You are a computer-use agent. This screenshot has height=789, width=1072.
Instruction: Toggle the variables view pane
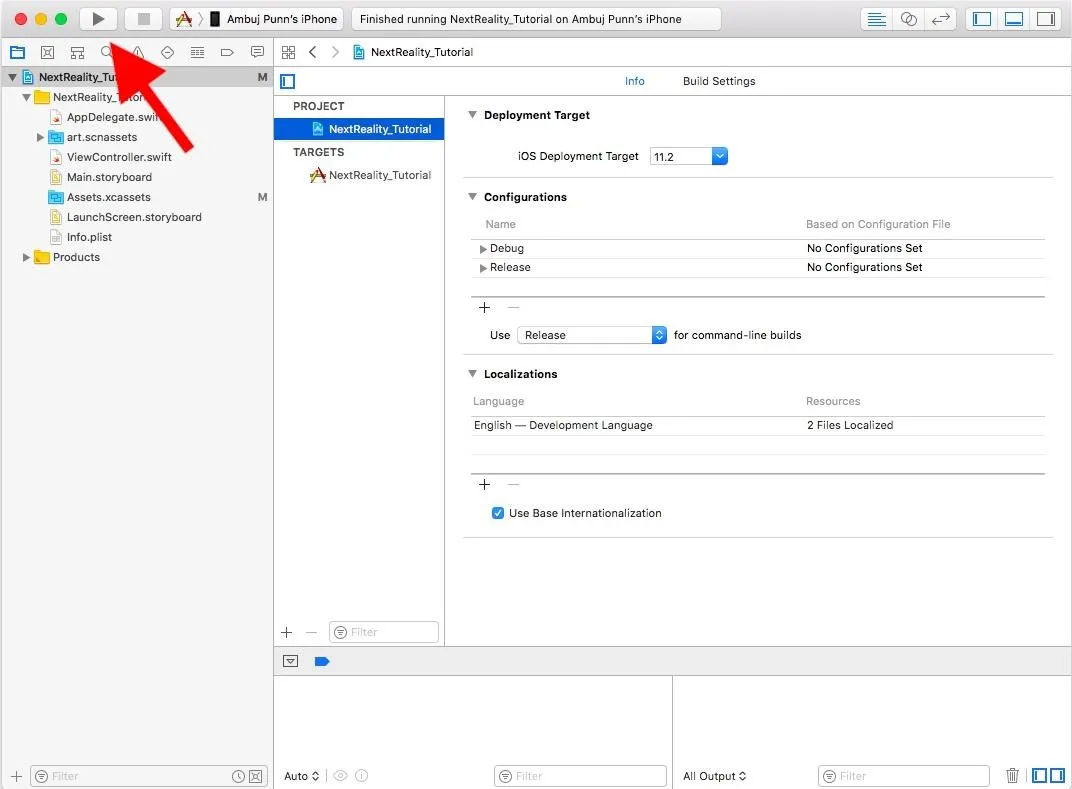tap(1039, 775)
